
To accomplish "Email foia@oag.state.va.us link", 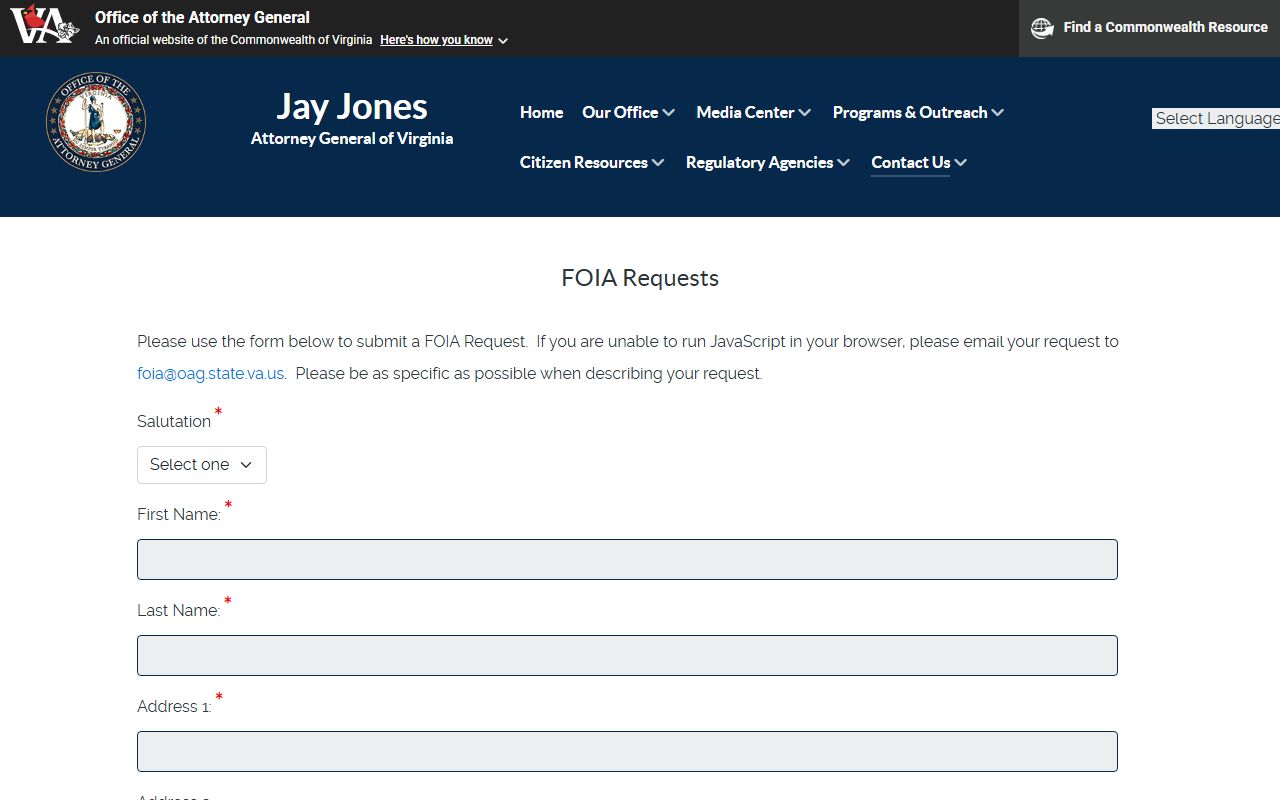I will click(x=211, y=373).
